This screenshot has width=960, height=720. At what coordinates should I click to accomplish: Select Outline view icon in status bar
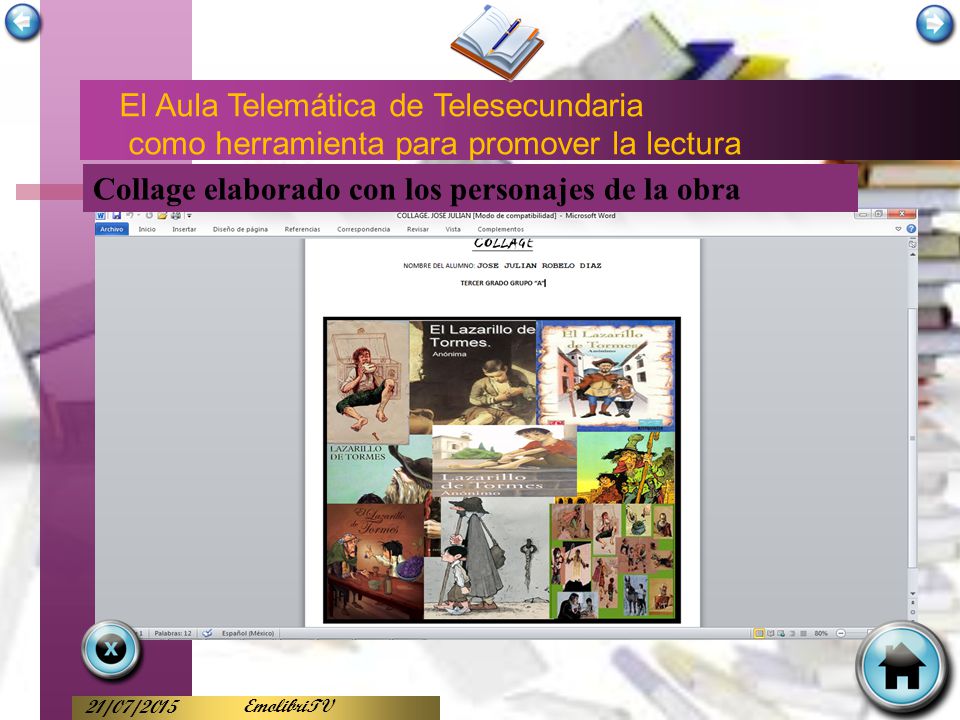tap(792, 633)
